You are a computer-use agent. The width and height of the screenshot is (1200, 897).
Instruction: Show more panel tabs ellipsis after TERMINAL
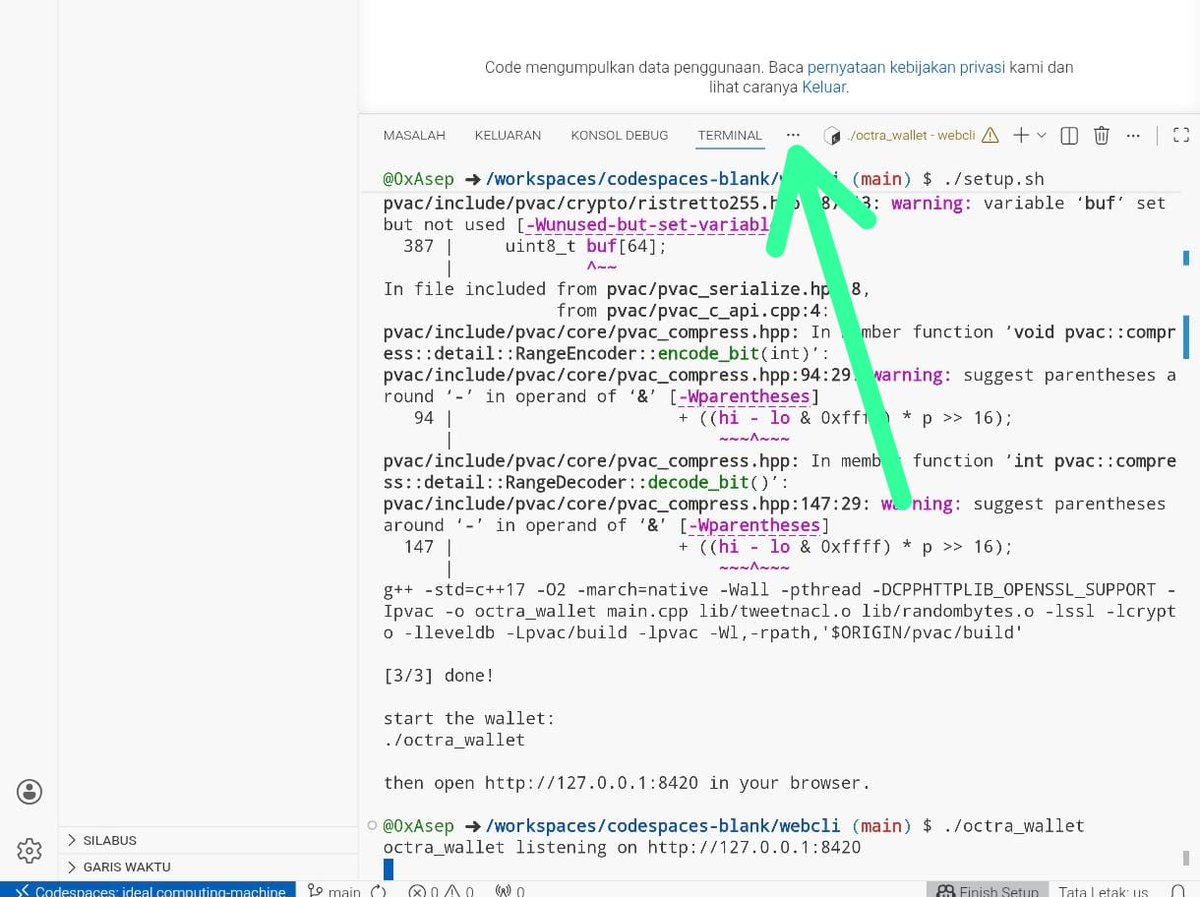(x=793, y=135)
